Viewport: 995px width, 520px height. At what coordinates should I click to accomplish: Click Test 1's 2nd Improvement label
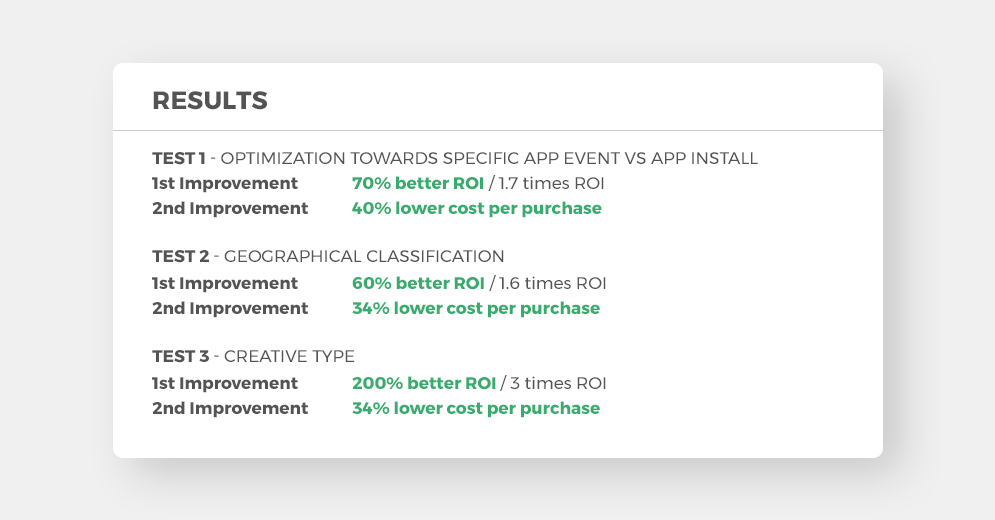[x=230, y=209]
